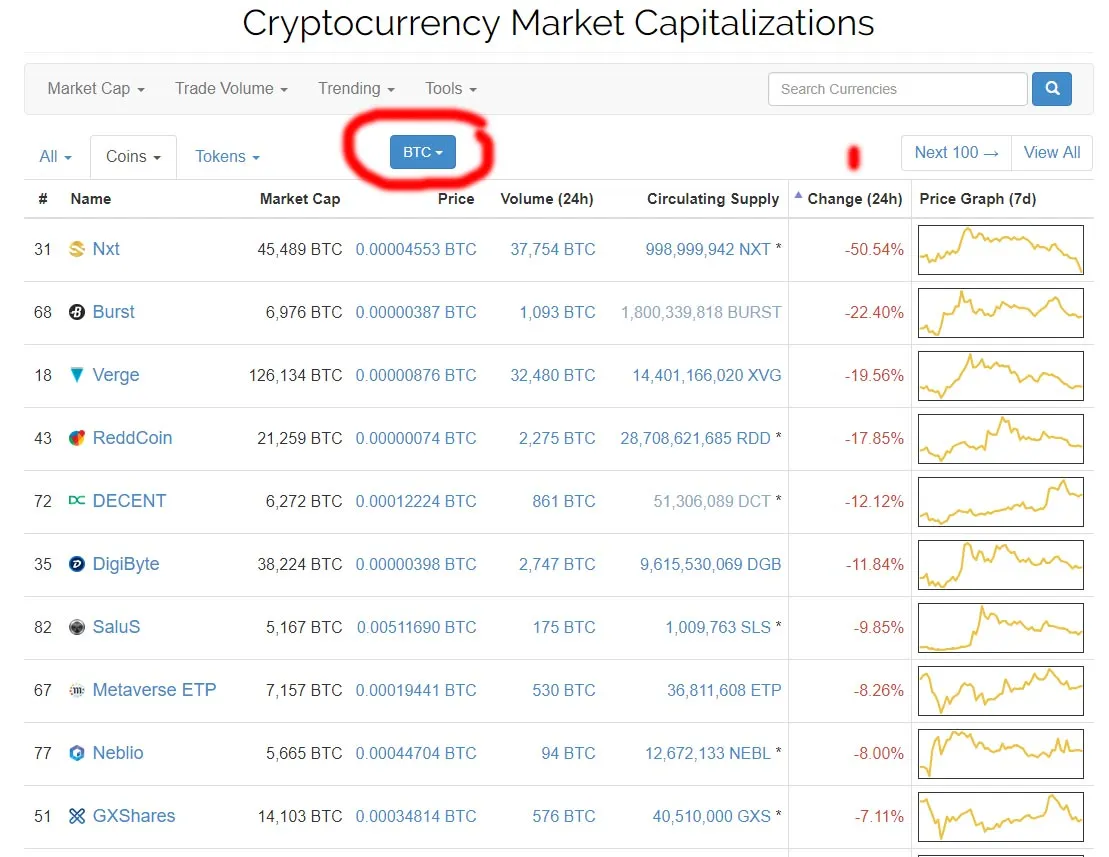Click the ReddCoin logo icon

(76, 438)
